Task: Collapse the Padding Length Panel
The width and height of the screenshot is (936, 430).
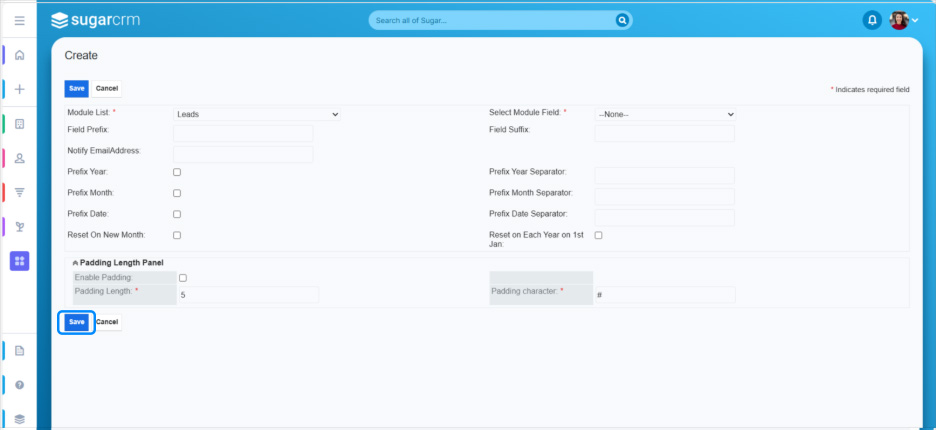Action: coord(75,262)
